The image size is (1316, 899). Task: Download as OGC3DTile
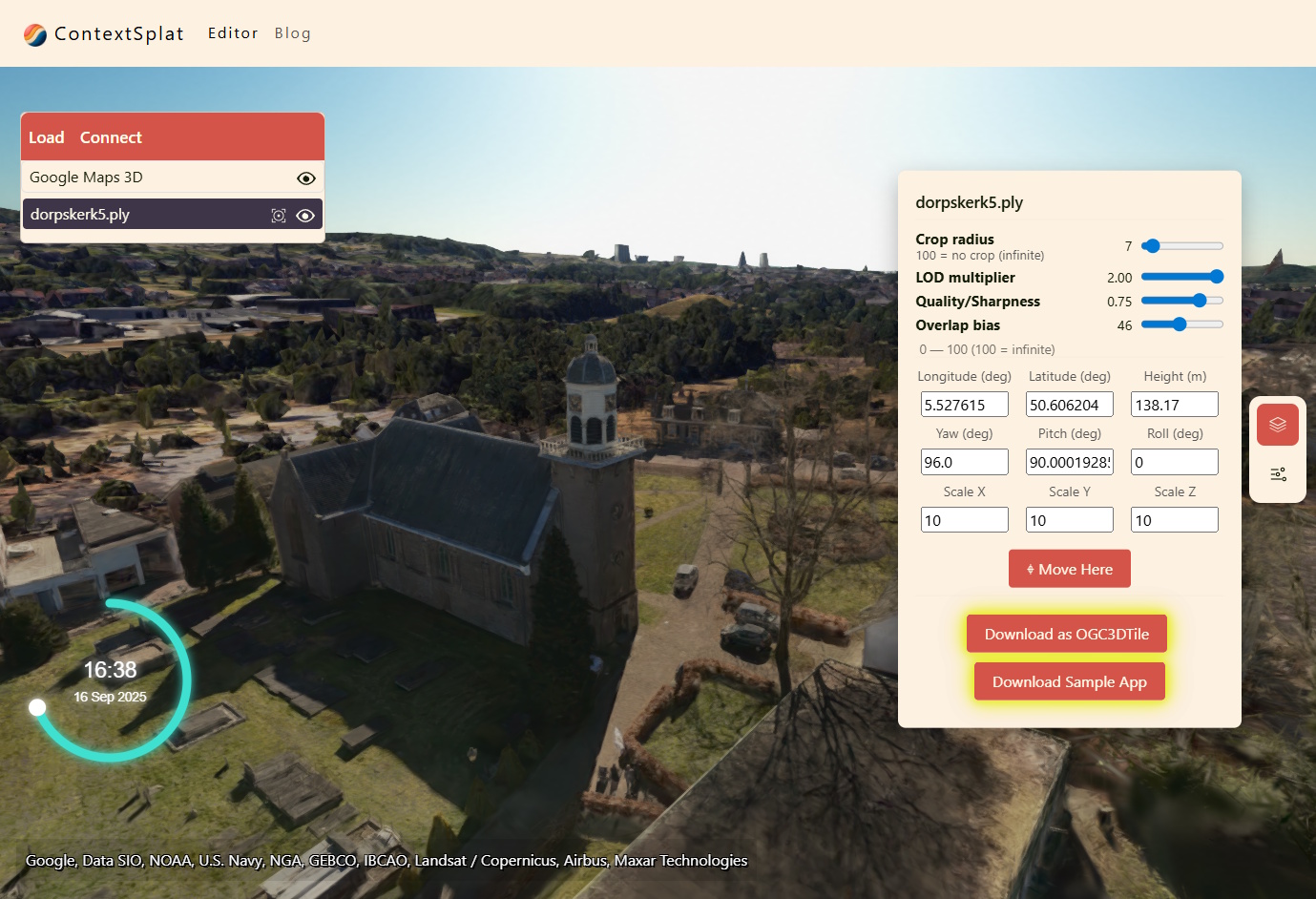pyautogui.click(x=1066, y=634)
